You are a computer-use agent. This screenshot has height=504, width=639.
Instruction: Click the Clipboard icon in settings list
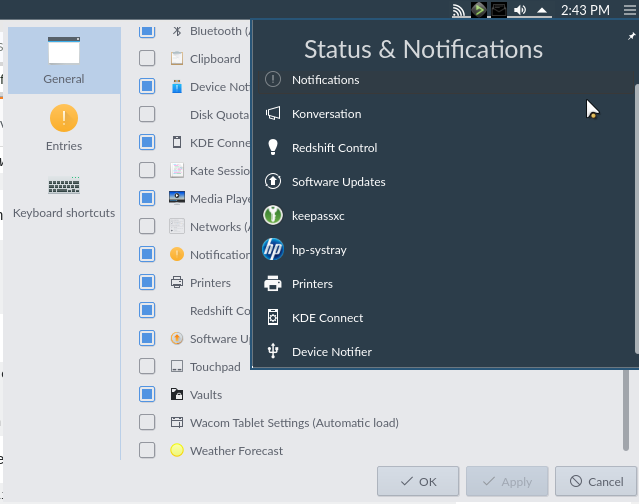click(177, 58)
